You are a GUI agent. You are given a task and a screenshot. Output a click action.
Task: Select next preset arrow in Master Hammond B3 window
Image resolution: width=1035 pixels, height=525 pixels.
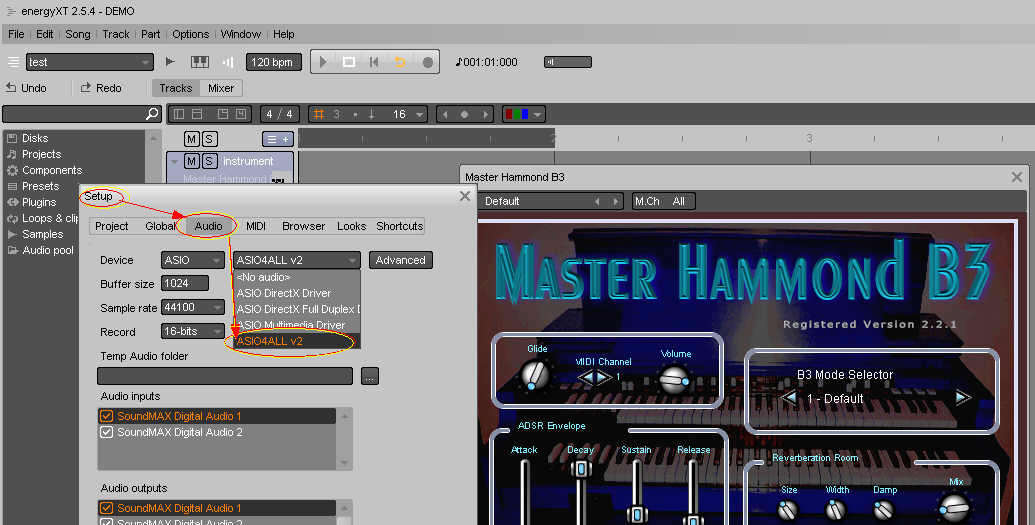[615, 201]
